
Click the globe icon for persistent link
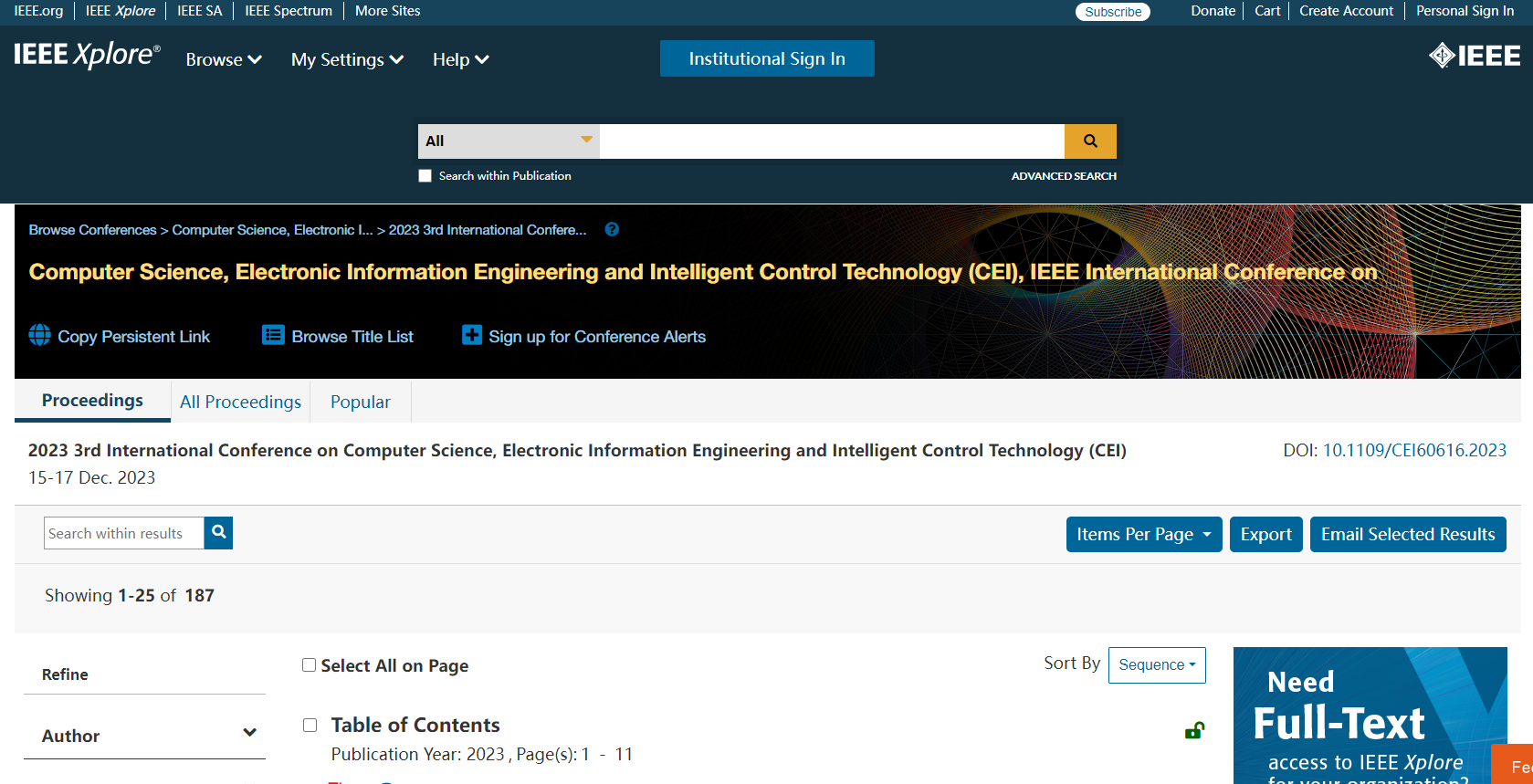tap(39, 336)
